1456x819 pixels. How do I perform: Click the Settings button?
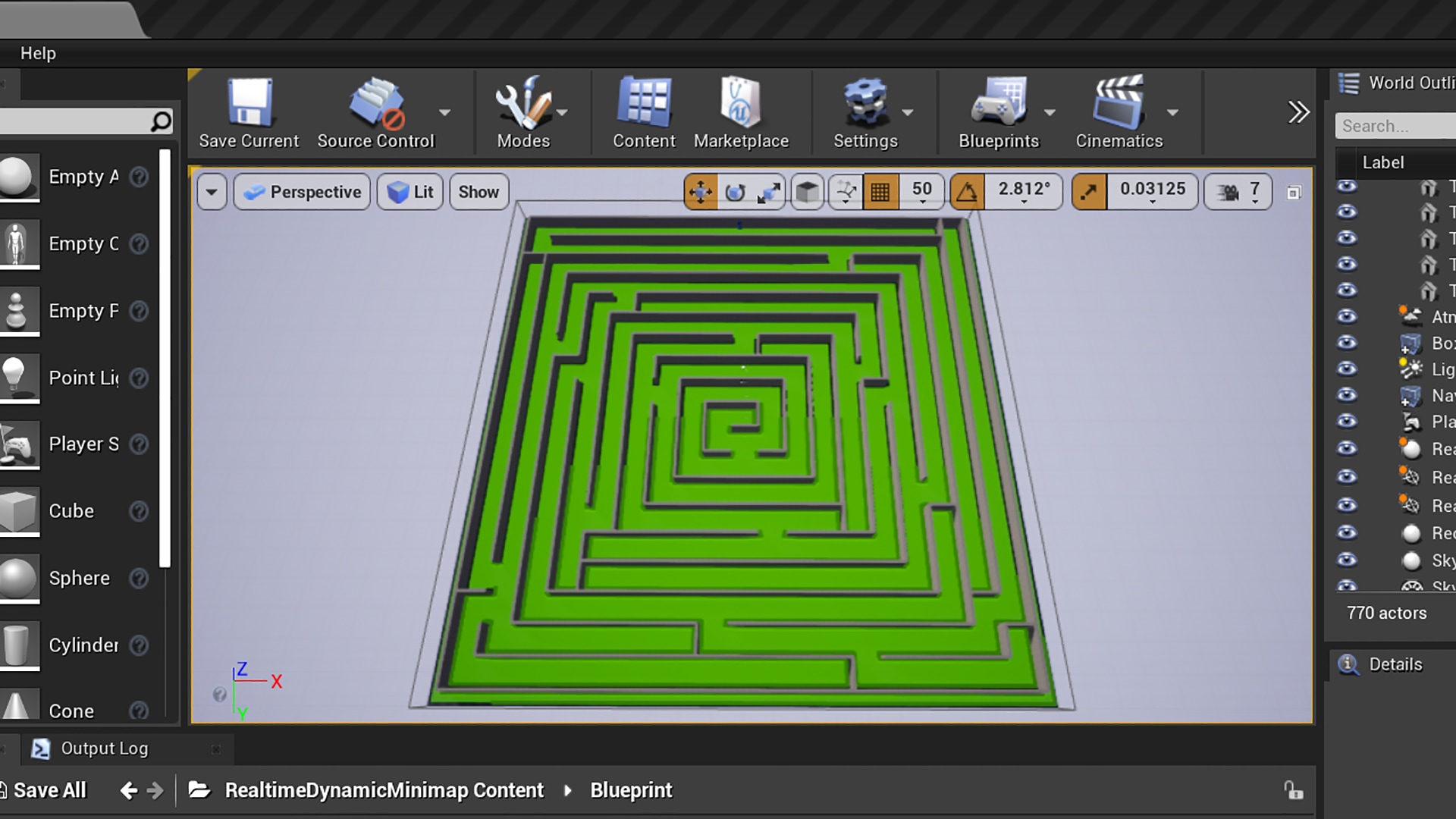coord(865,113)
